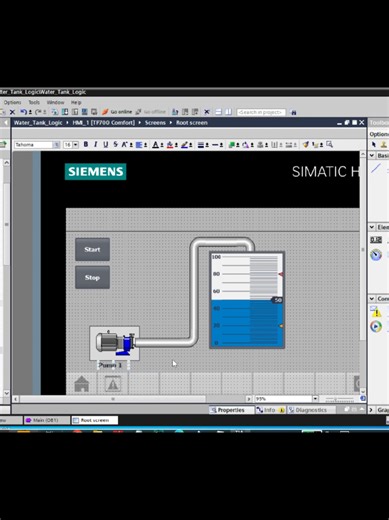
Task: Toggle Underline text formatting
Action: (106, 144)
